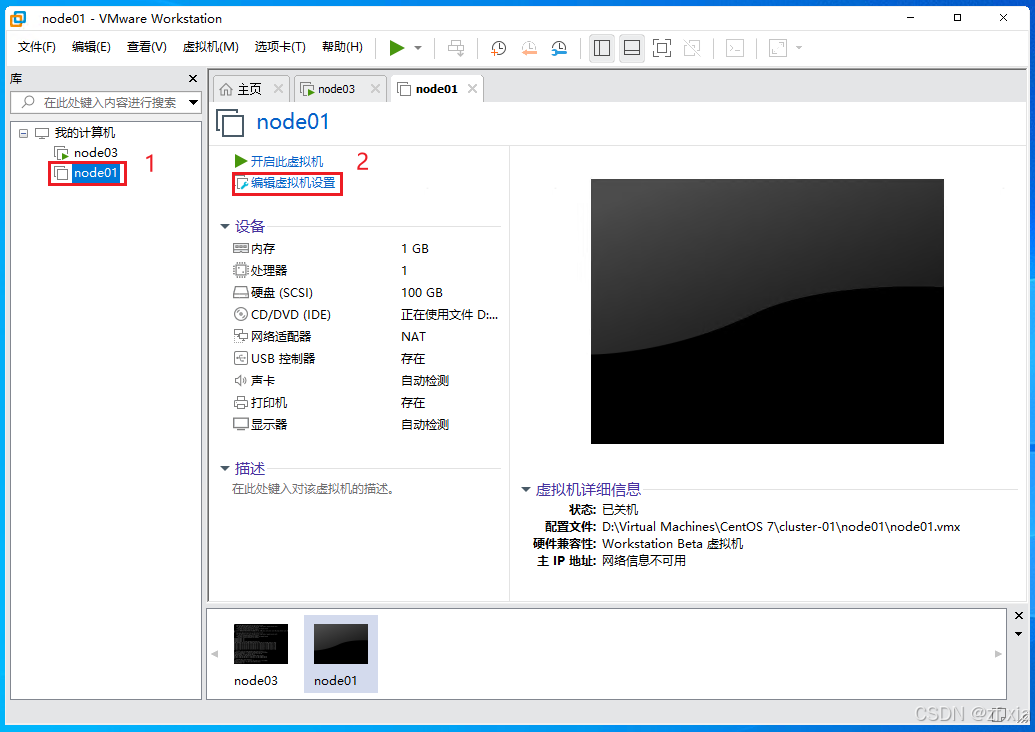Collapse the 设备 section

(224, 226)
